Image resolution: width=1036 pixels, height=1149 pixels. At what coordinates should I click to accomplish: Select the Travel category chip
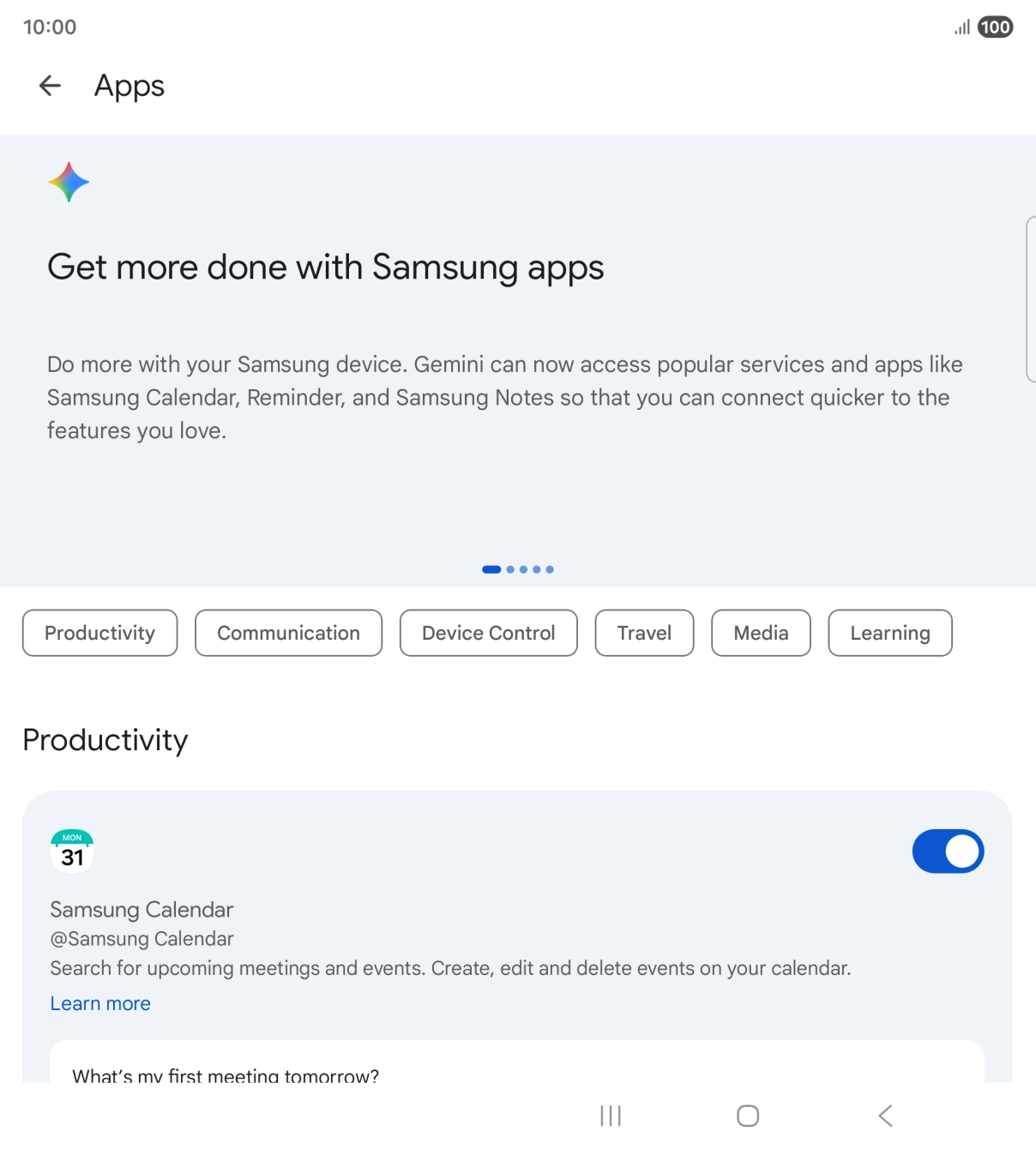coord(644,633)
